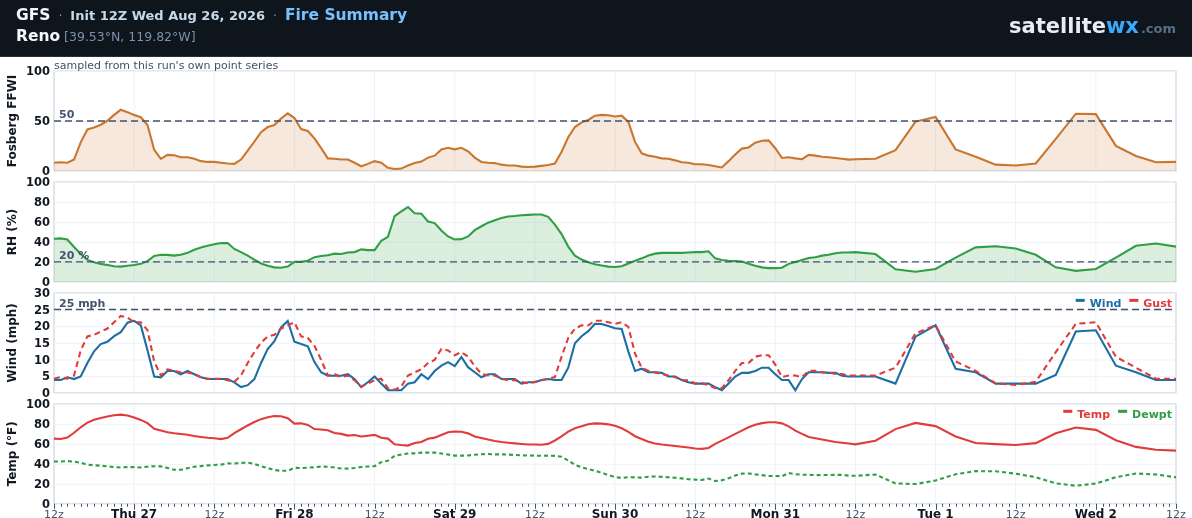Click the coordinates 39.53°N, 119.82°W

click(x=129, y=37)
